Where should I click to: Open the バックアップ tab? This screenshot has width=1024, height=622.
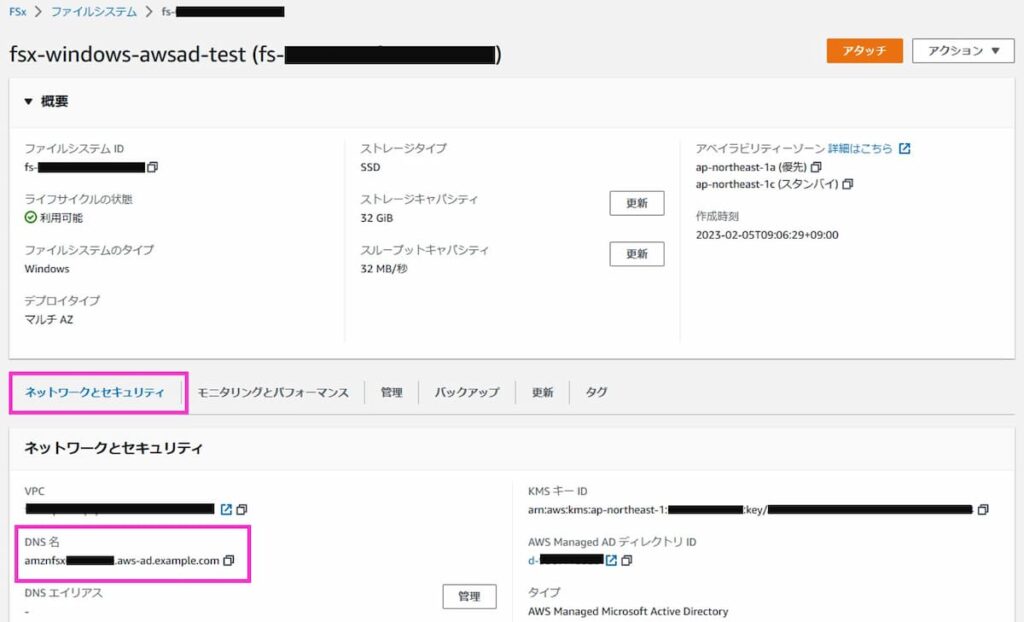click(467, 392)
